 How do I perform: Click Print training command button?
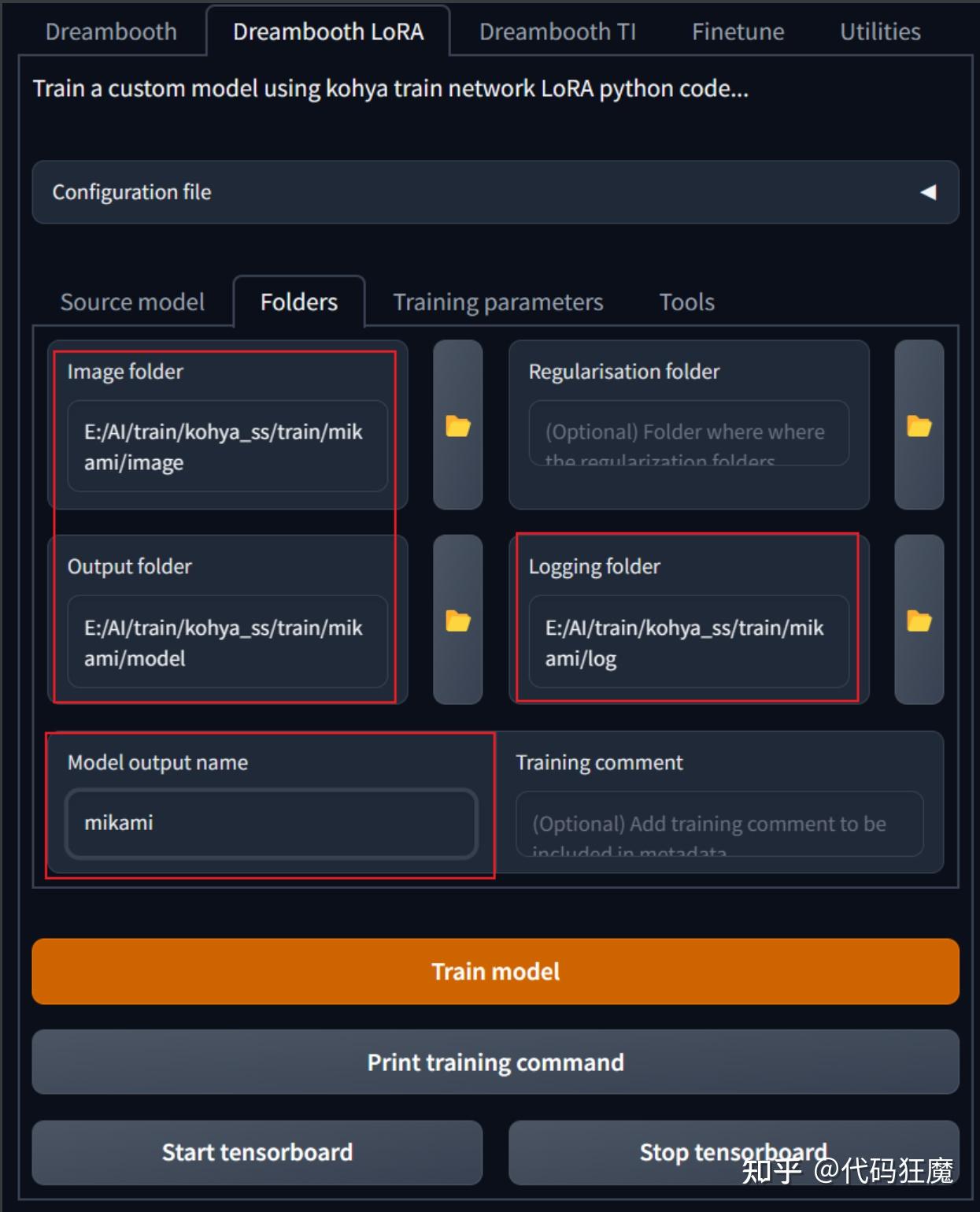click(495, 1062)
